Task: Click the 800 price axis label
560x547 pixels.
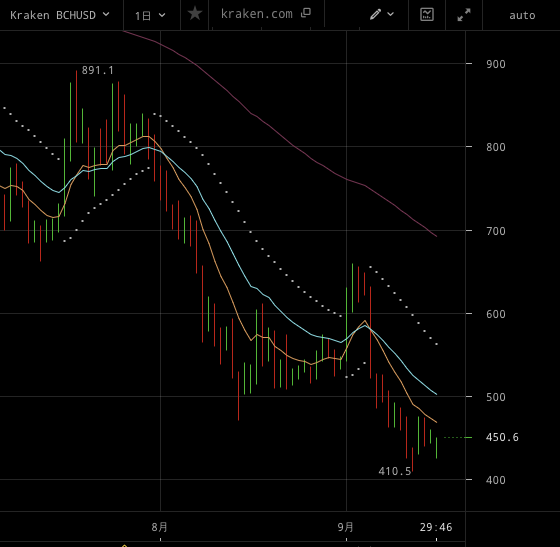Action: [x=496, y=147]
